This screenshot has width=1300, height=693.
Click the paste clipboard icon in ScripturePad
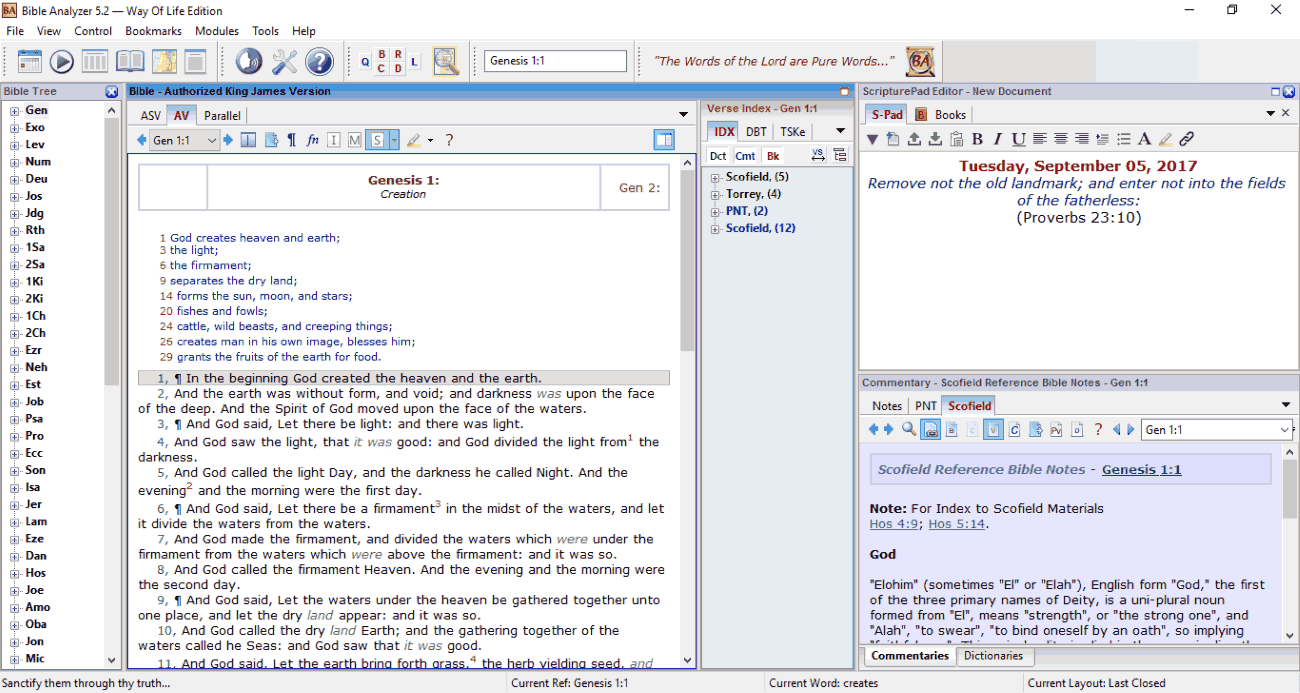click(956, 139)
